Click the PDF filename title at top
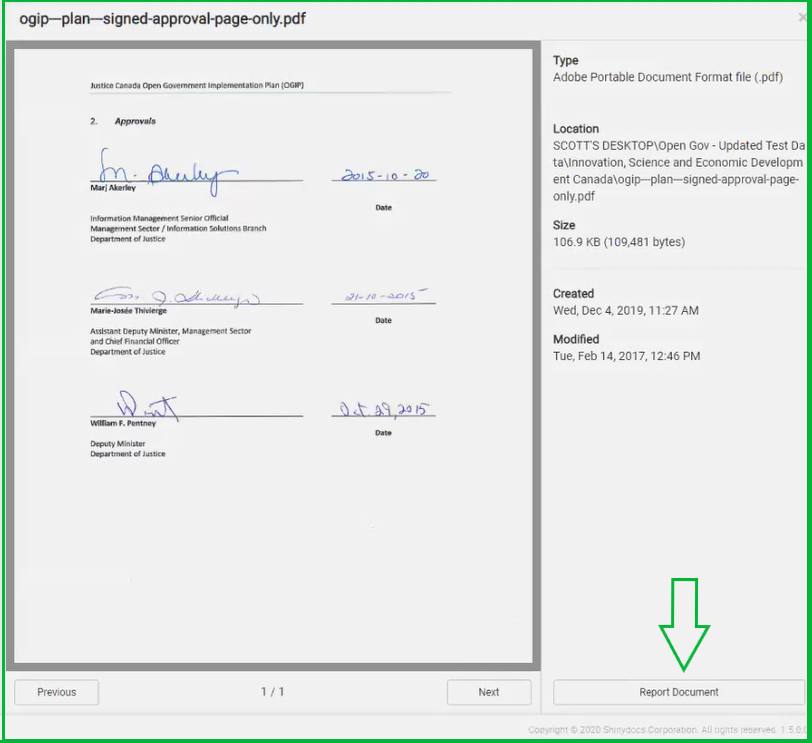The height and width of the screenshot is (743, 812). pyautogui.click(x=162, y=20)
